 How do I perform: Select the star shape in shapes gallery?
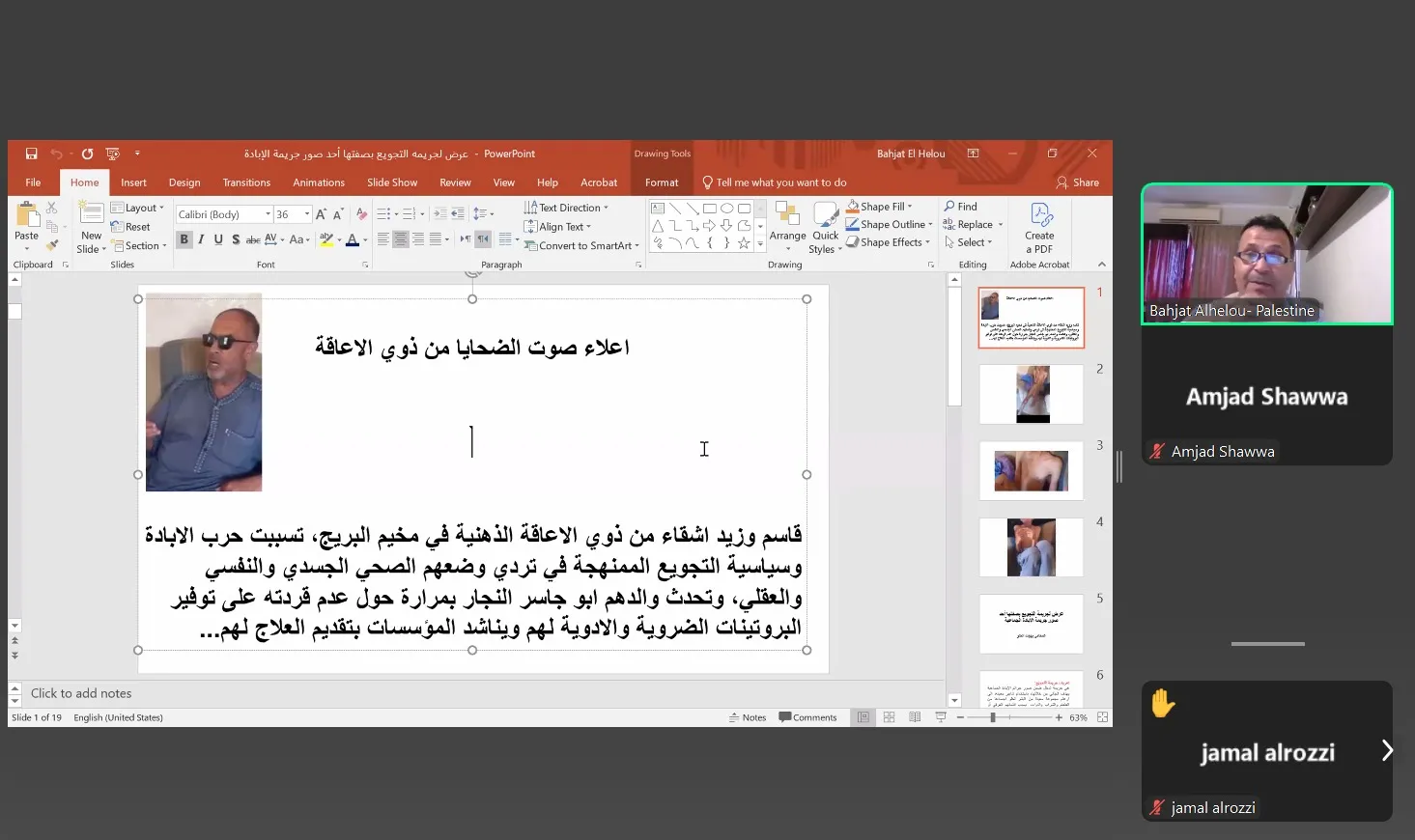tap(744, 243)
